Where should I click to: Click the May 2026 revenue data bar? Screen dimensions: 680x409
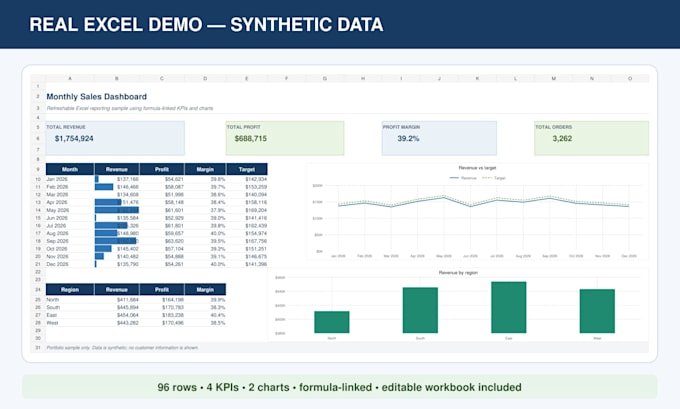[117, 210]
